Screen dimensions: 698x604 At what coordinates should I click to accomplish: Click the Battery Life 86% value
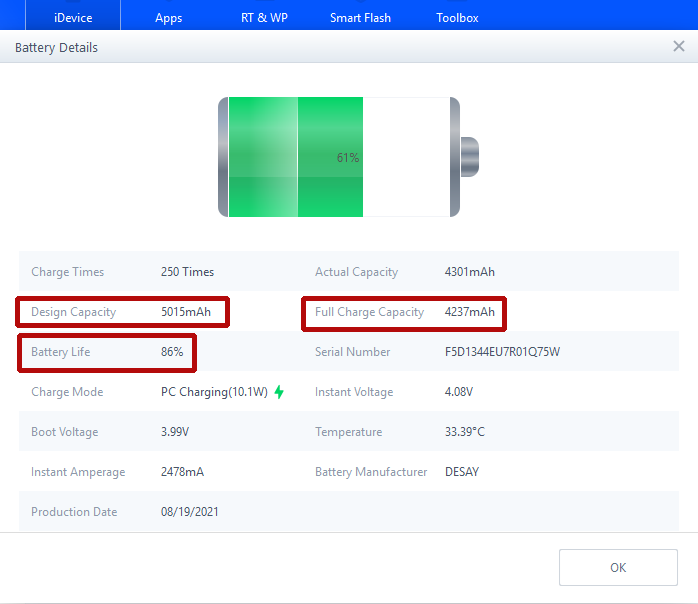[172, 352]
